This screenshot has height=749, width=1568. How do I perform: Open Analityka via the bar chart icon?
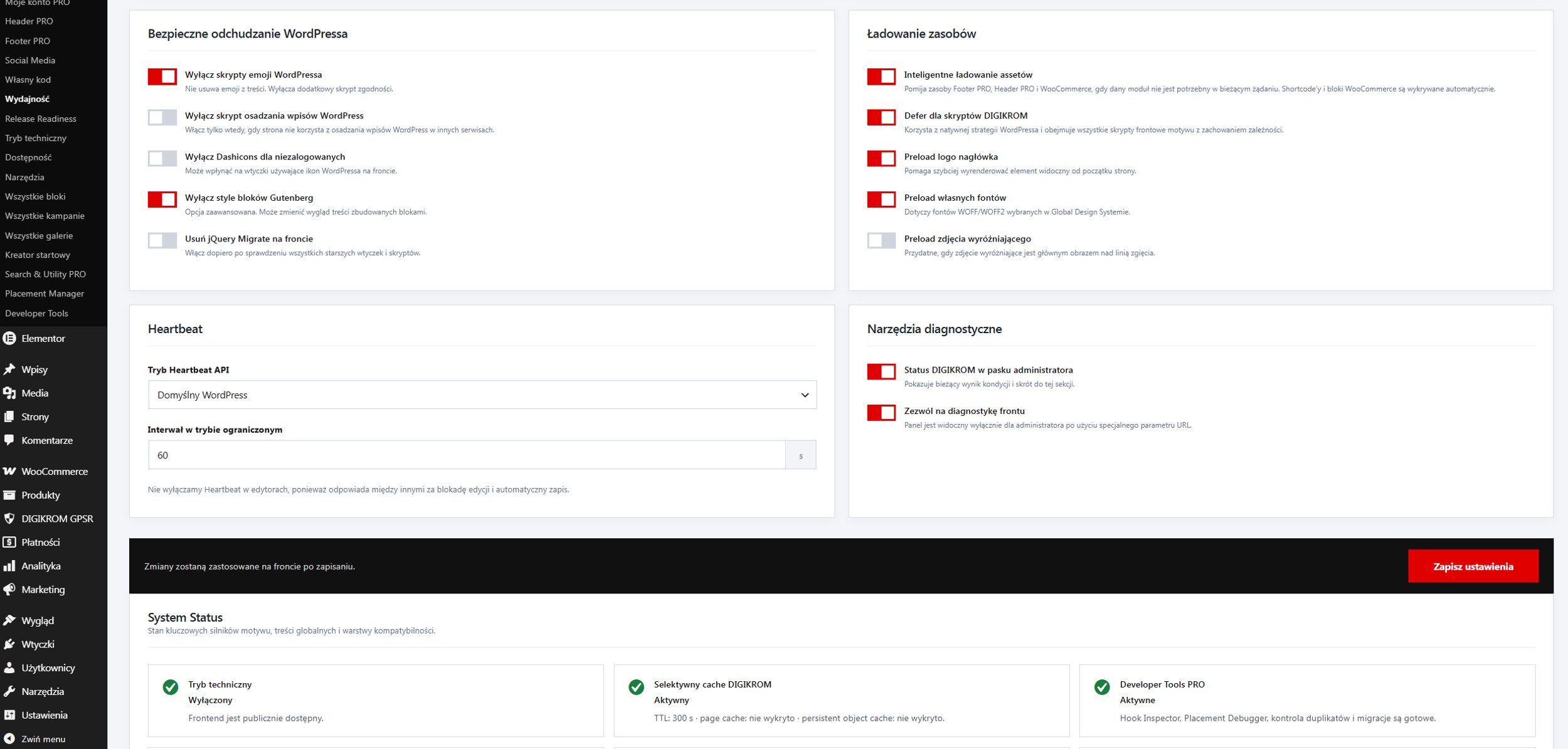coord(9,566)
